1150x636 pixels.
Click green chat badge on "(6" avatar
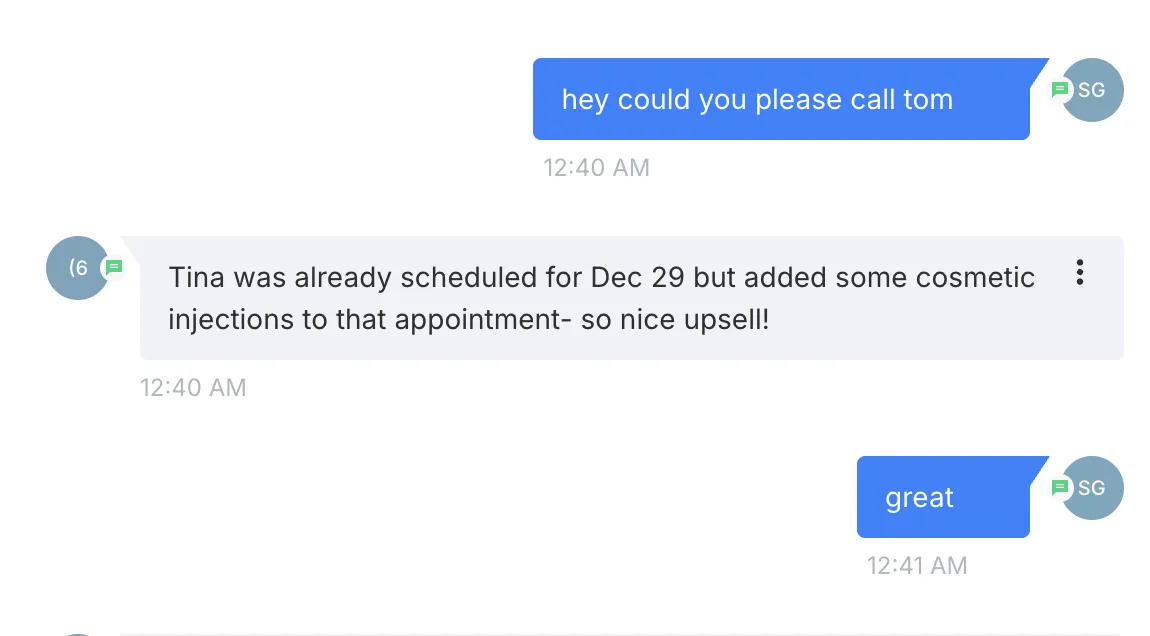click(x=114, y=268)
